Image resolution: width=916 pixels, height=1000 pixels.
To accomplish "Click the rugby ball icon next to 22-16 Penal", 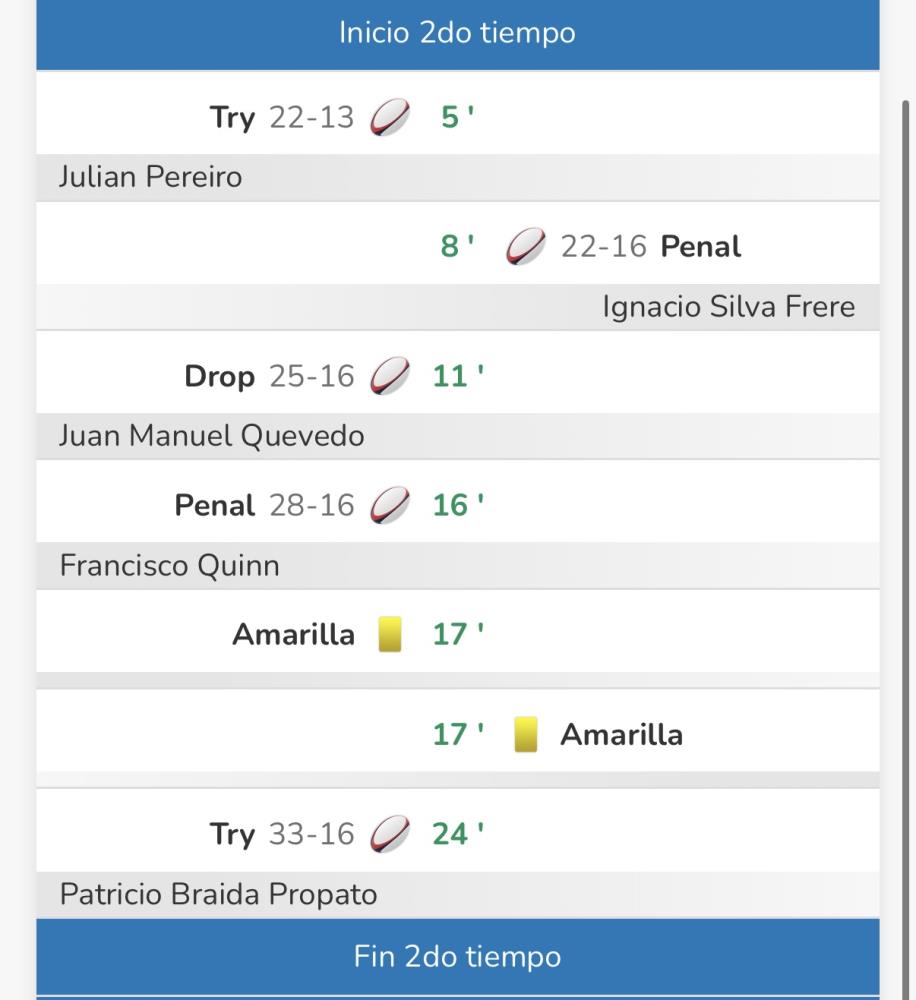I will pos(526,246).
